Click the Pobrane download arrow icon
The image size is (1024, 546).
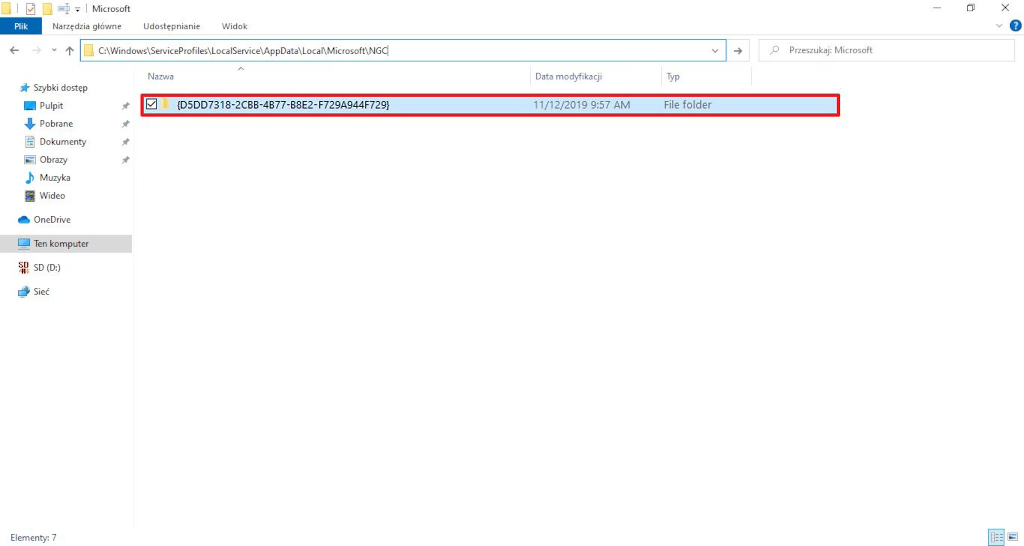point(29,123)
